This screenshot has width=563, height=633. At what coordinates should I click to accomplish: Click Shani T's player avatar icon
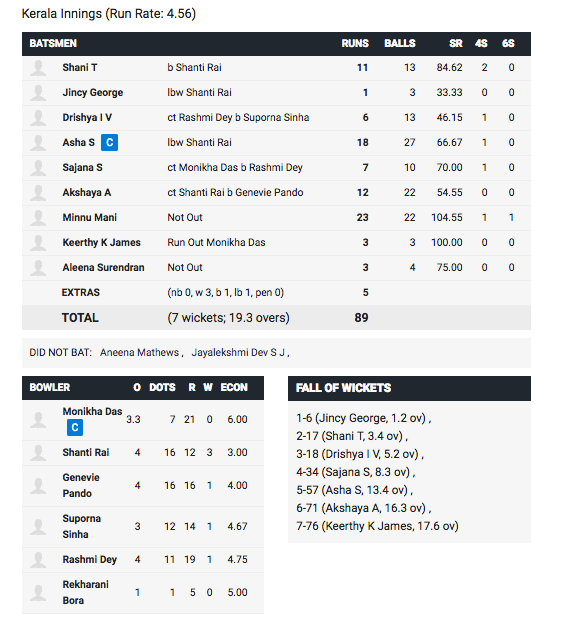38,68
